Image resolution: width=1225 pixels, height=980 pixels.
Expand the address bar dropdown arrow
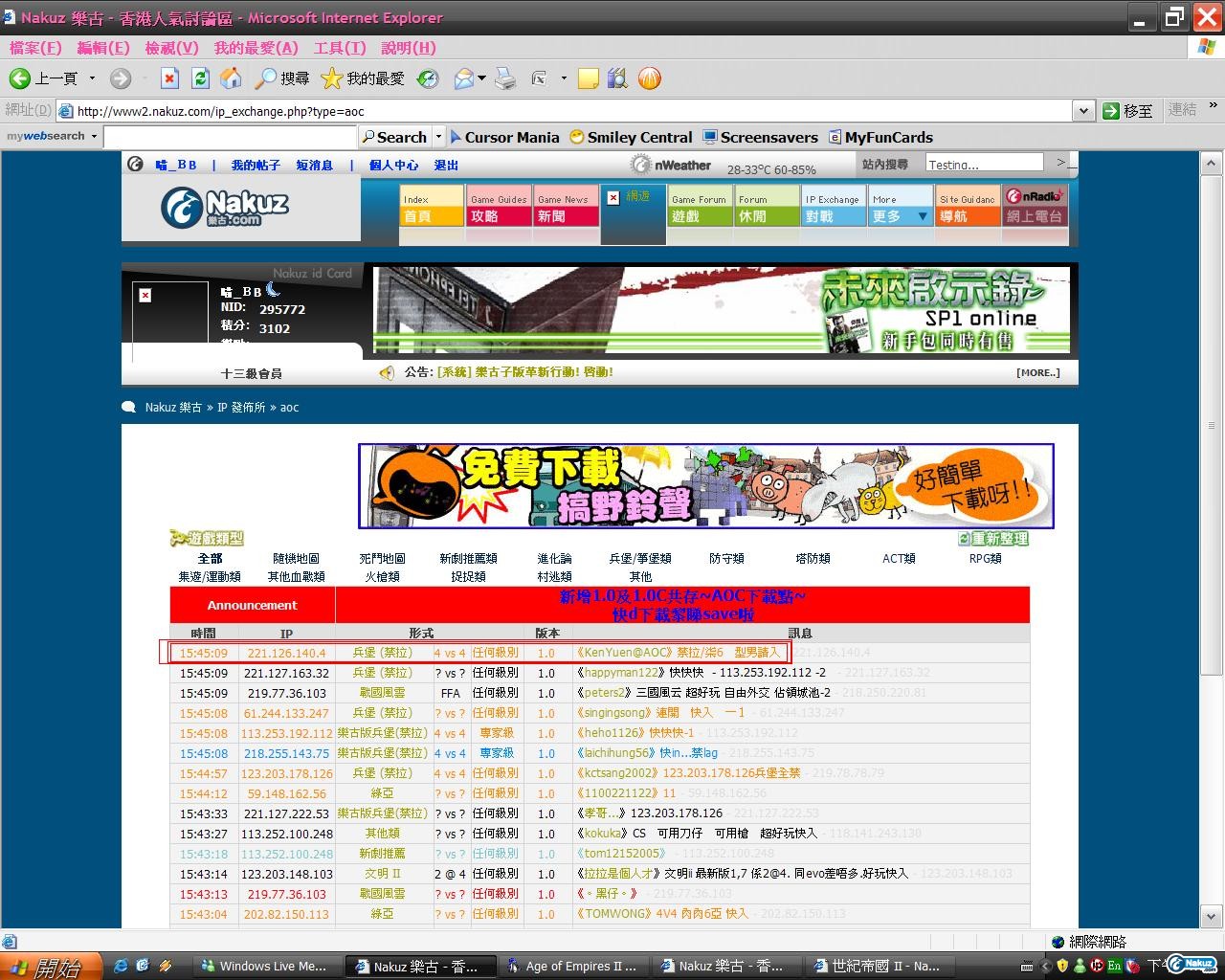tap(1083, 111)
